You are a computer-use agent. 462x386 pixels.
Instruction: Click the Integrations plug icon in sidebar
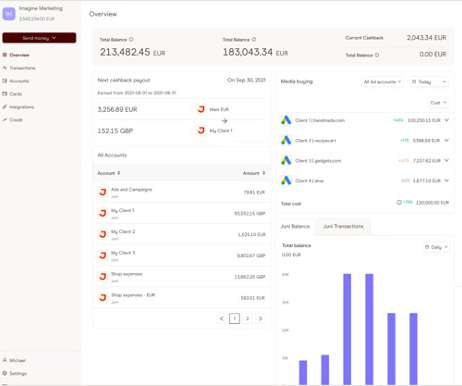[x=5, y=107]
